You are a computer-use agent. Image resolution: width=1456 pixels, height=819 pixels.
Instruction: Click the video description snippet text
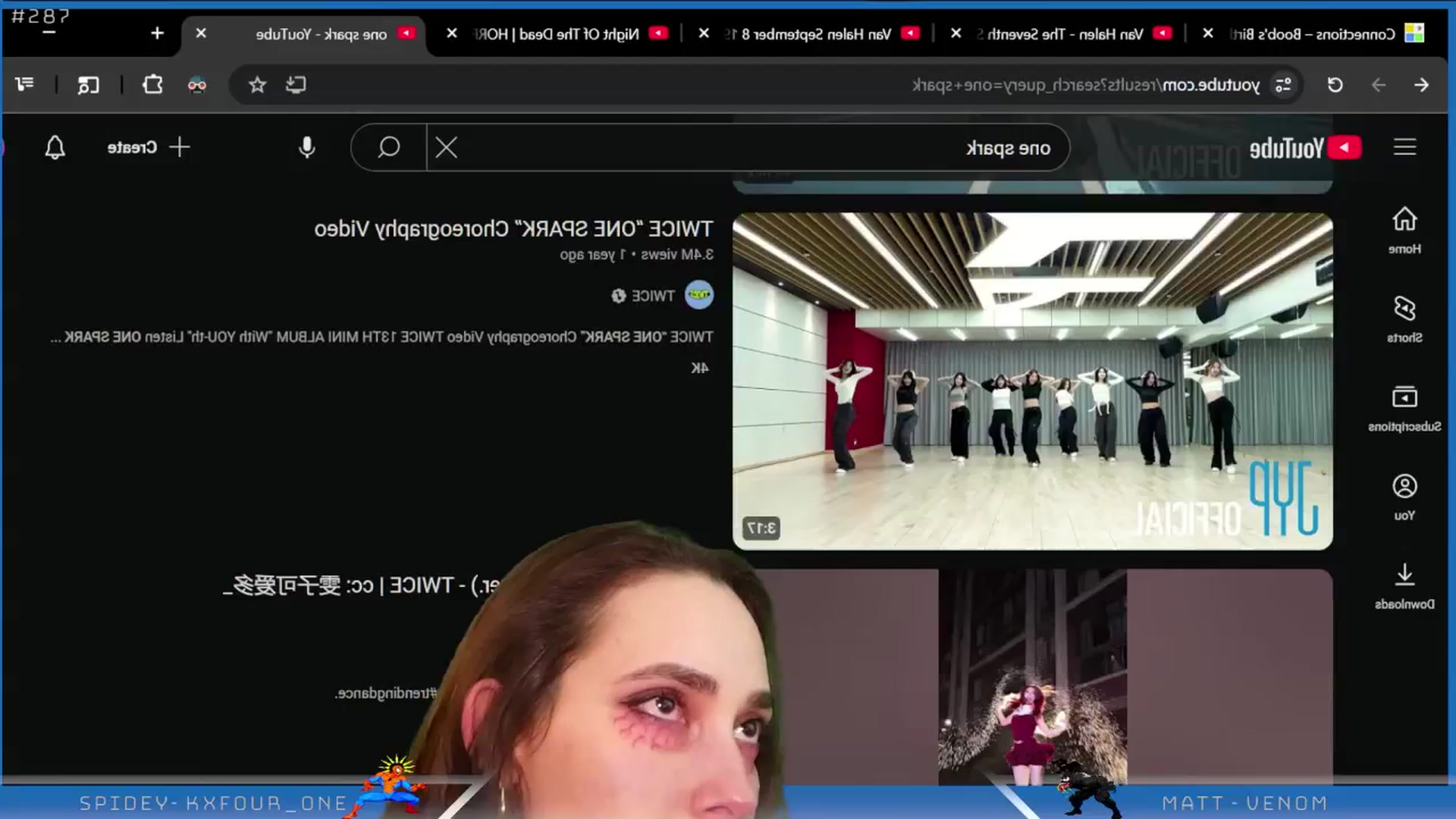point(381,337)
